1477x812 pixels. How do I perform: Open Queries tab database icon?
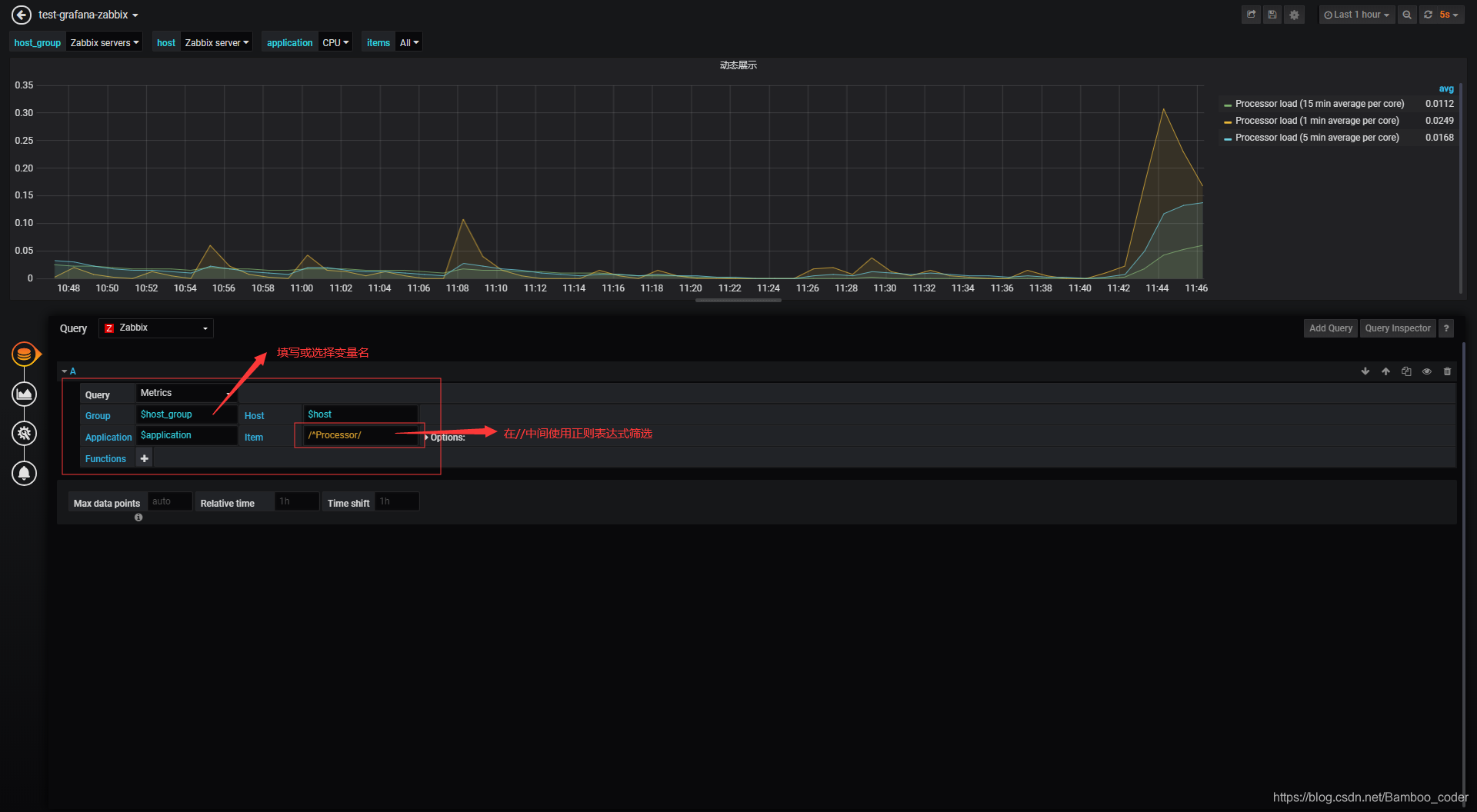(25, 354)
